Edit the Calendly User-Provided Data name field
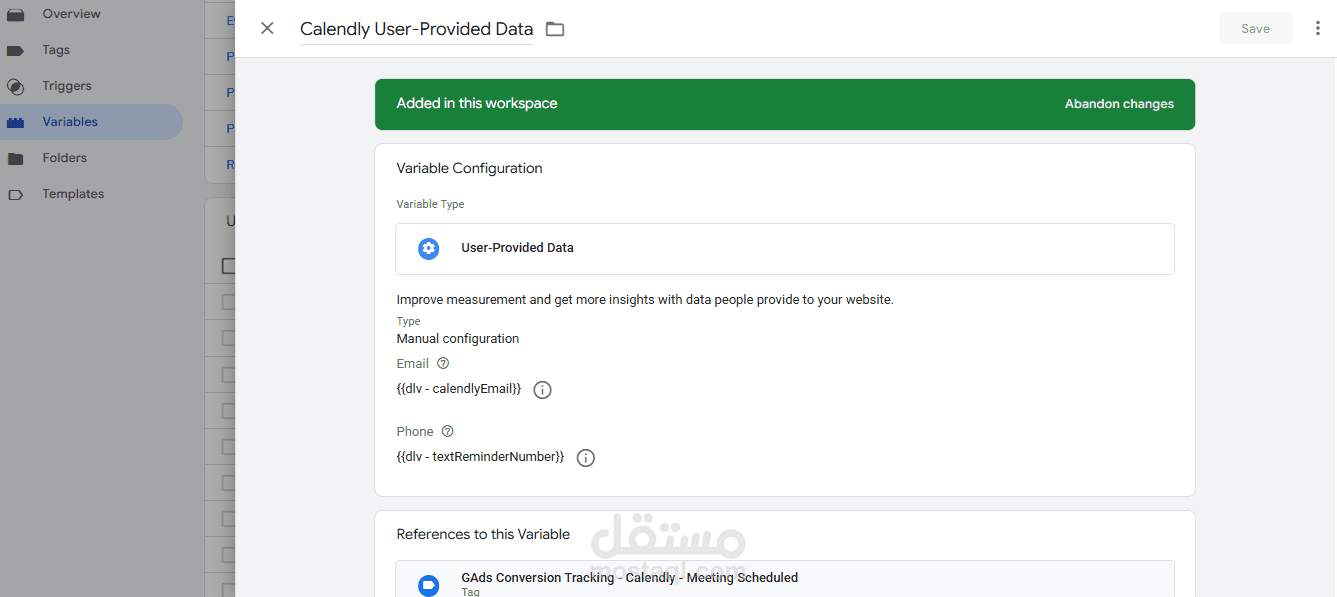The image size is (1337, 597). tap(416, 29)
